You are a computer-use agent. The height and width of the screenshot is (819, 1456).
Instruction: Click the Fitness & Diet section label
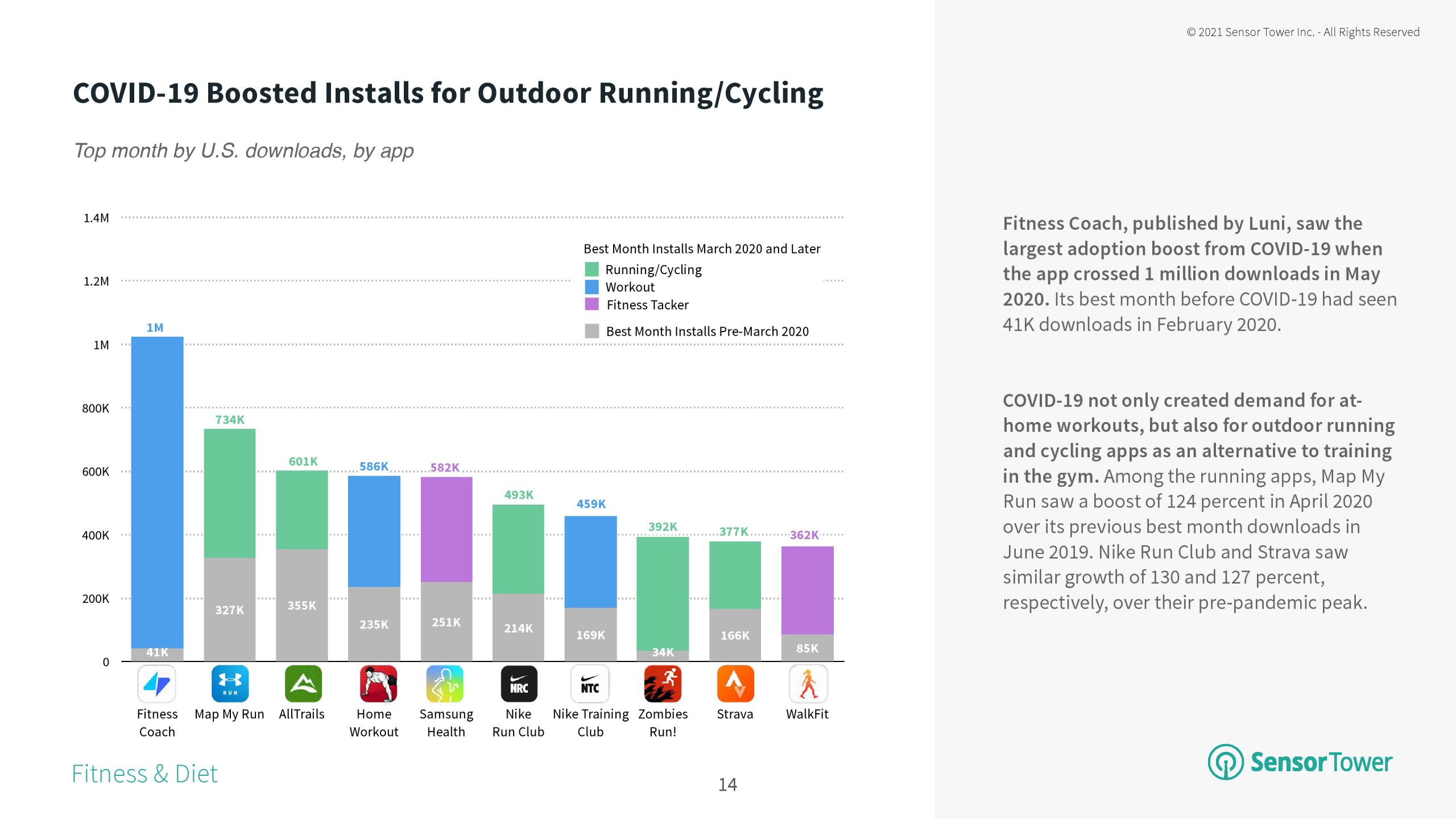pyautogui.click(x=144, y=774)
